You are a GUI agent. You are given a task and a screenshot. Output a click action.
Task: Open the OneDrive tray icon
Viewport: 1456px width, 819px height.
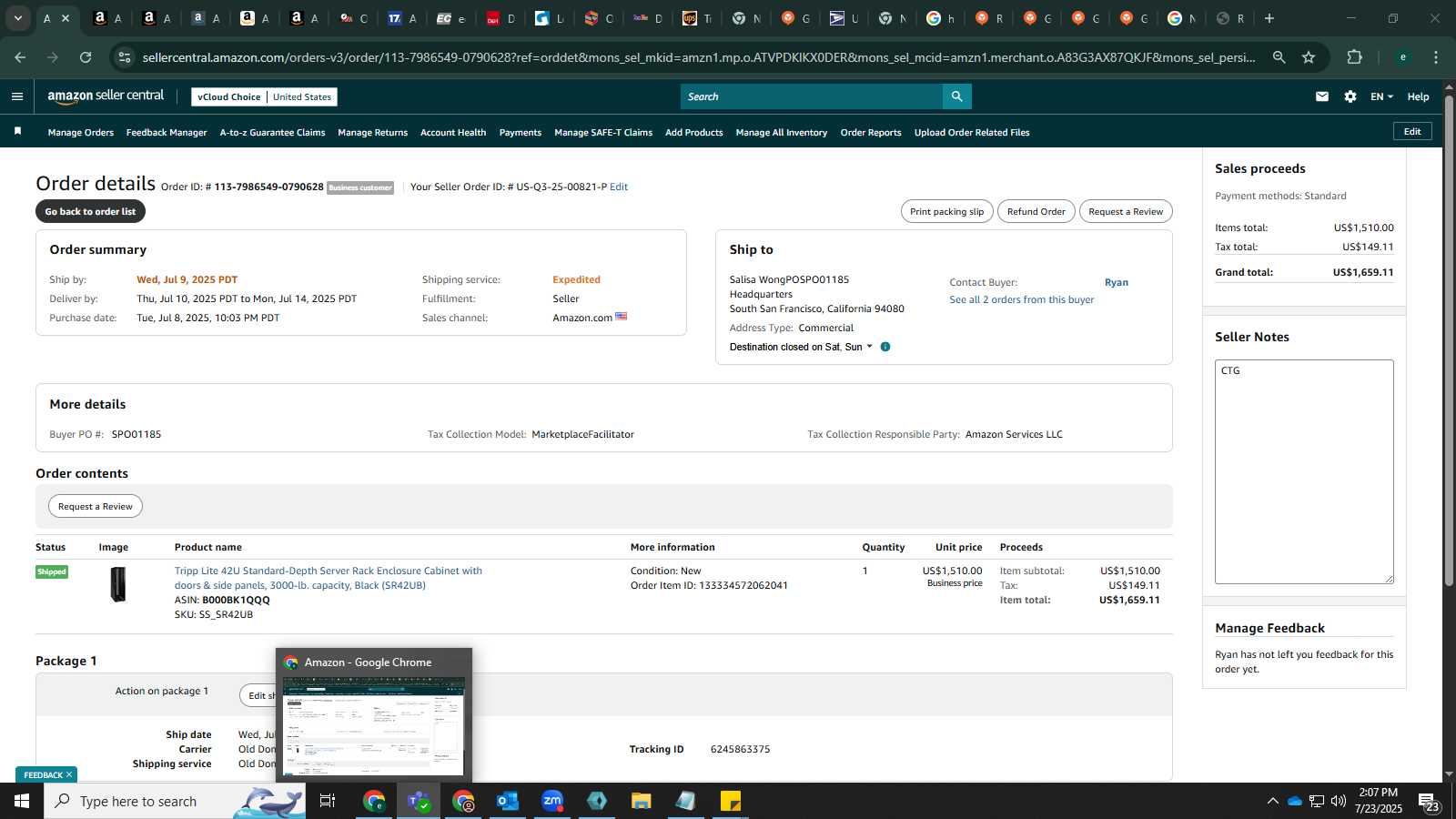pos(1294,801)
